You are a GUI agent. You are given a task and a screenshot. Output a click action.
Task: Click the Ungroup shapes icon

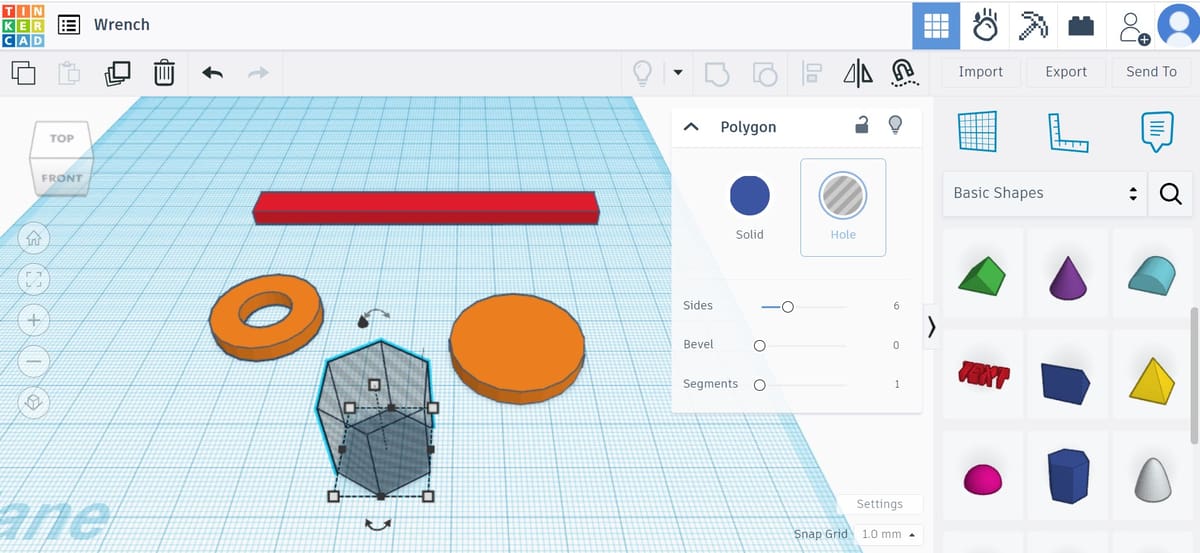(x=765, y=73)
